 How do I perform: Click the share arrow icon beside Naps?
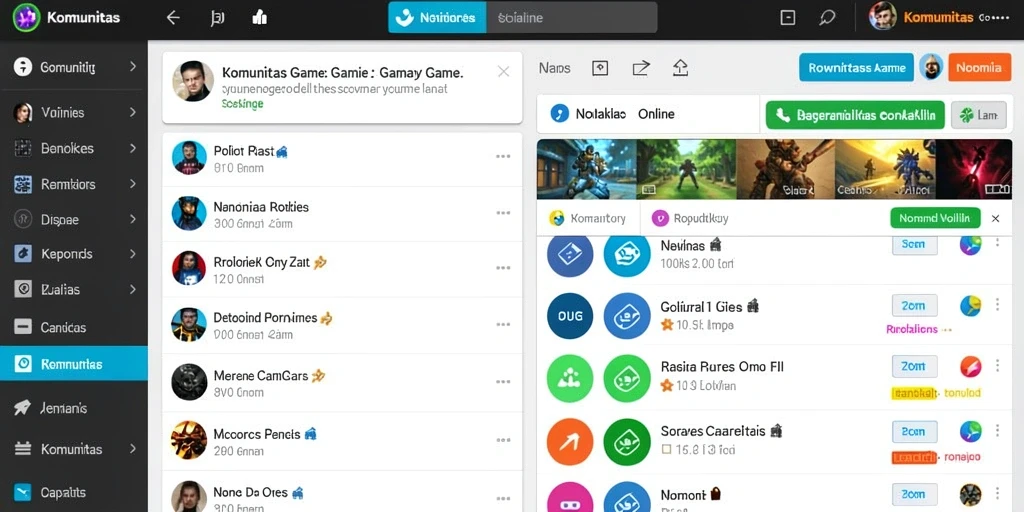pos(641,67)
